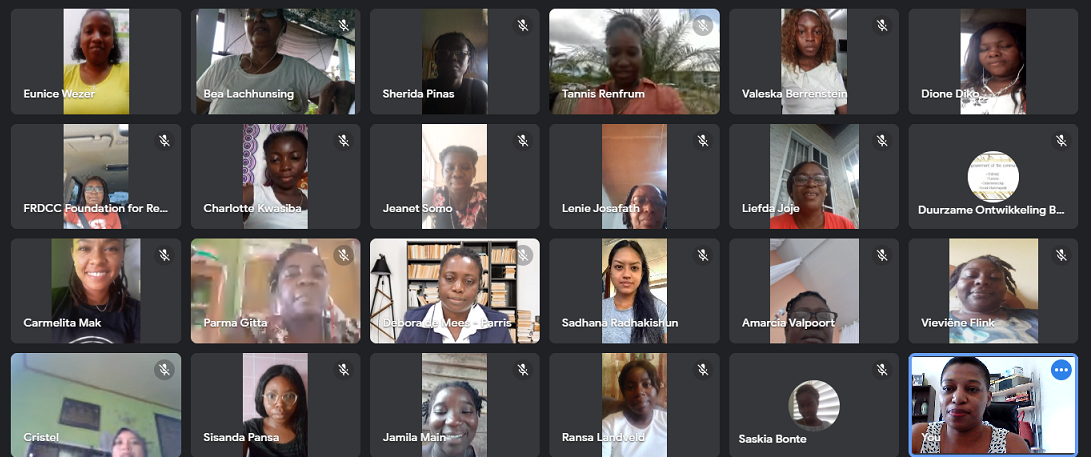Click muted mic icon on Sadhana Radhakishun tile
Viewport: 1091px width, 457px height.
(703, 255)
